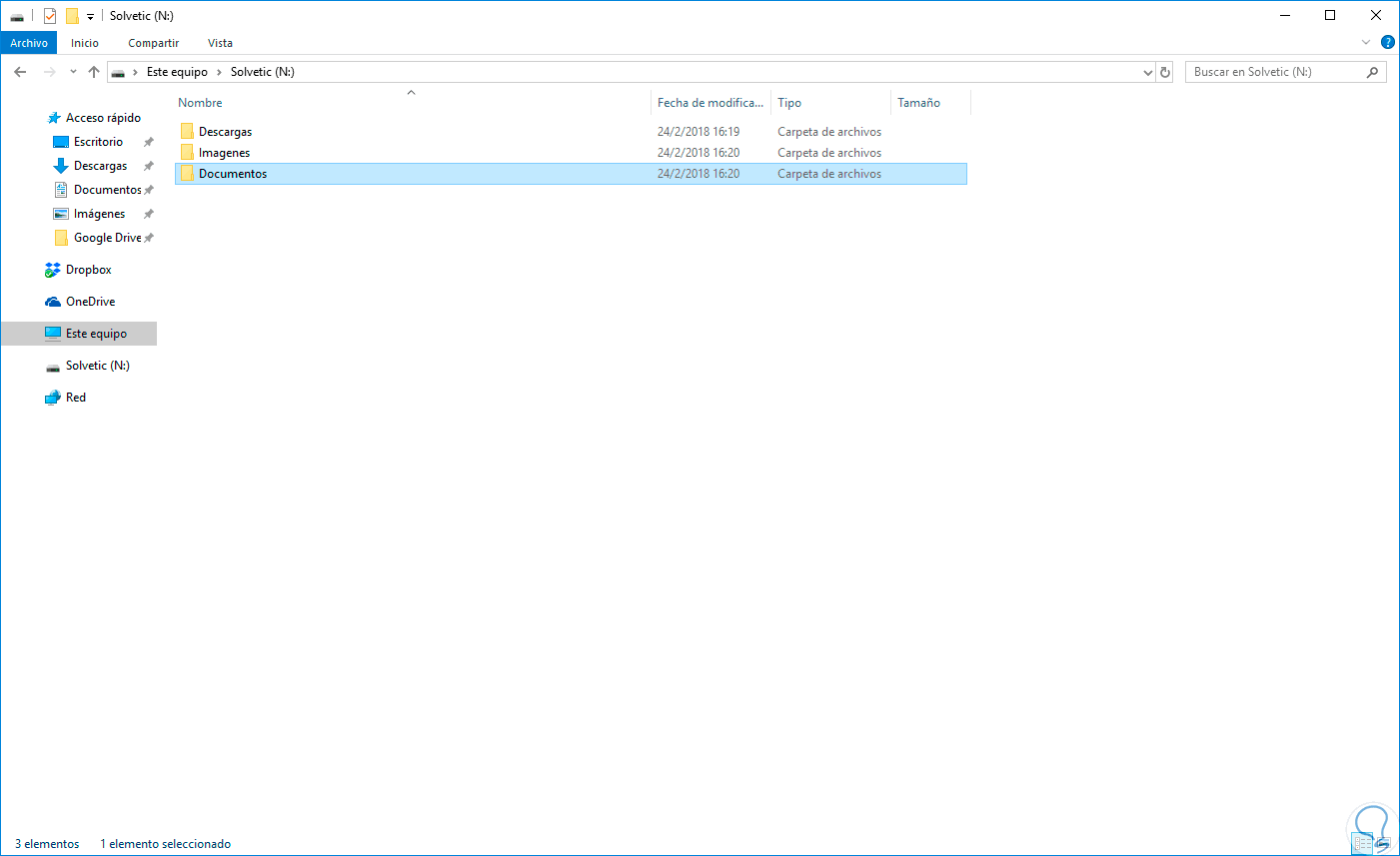Viewport: 1400px width, 856px height.
Task: Open Acceso rápido in navigation pane
Action: point(103,118)
